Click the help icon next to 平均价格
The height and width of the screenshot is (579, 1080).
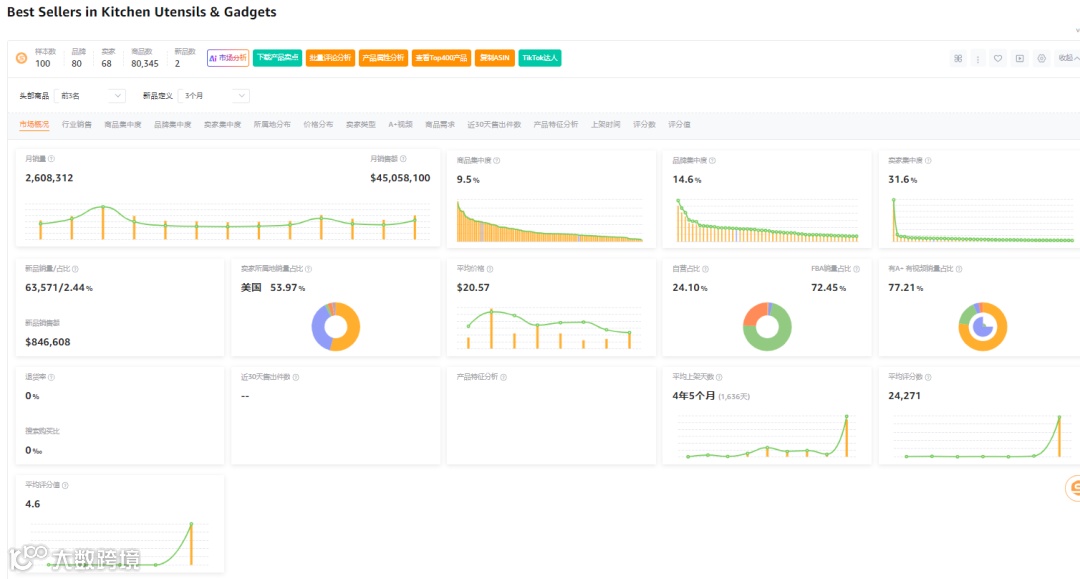[490, 269]
